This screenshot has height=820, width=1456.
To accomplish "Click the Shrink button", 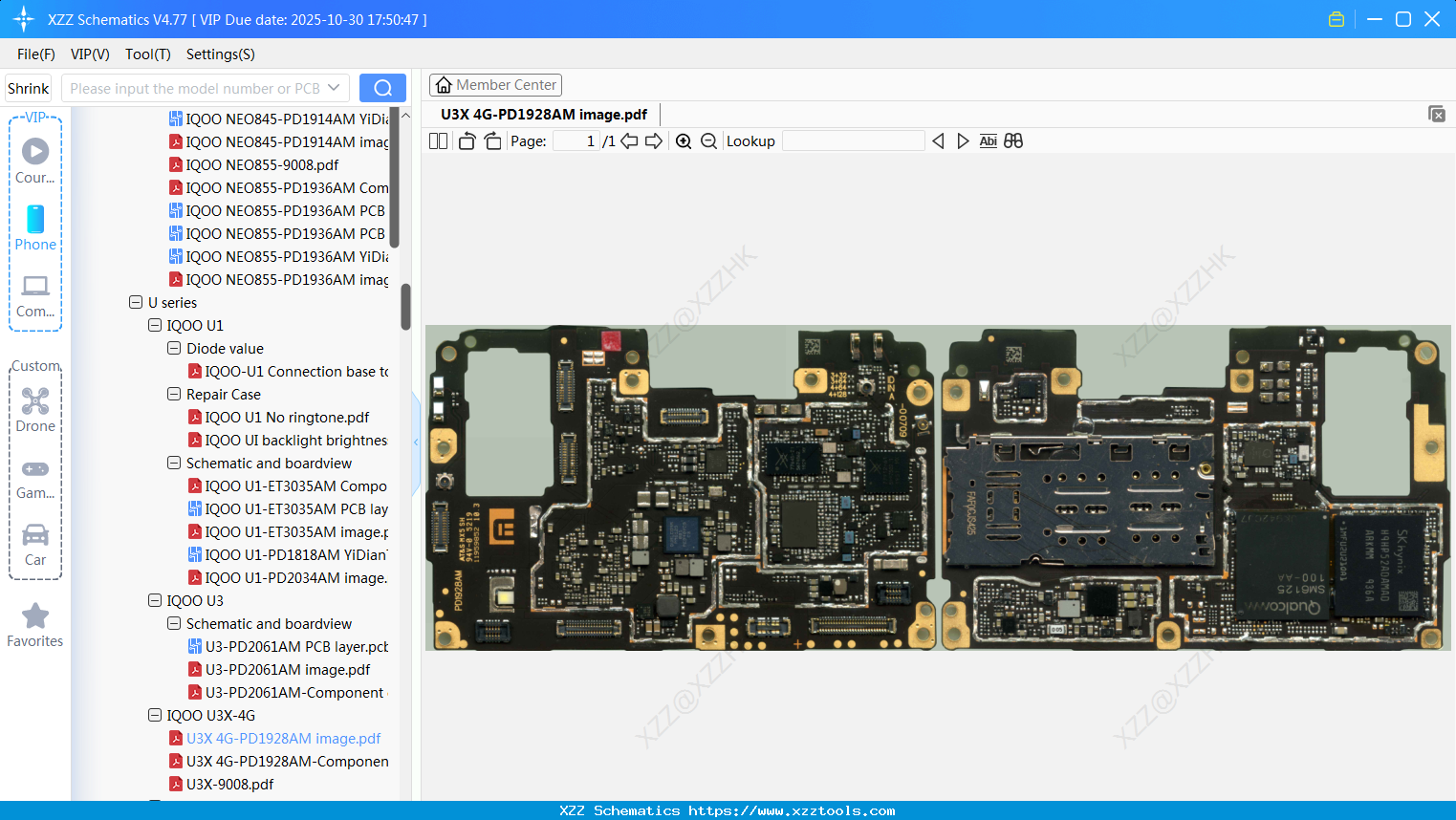I will tap(28, 87).
